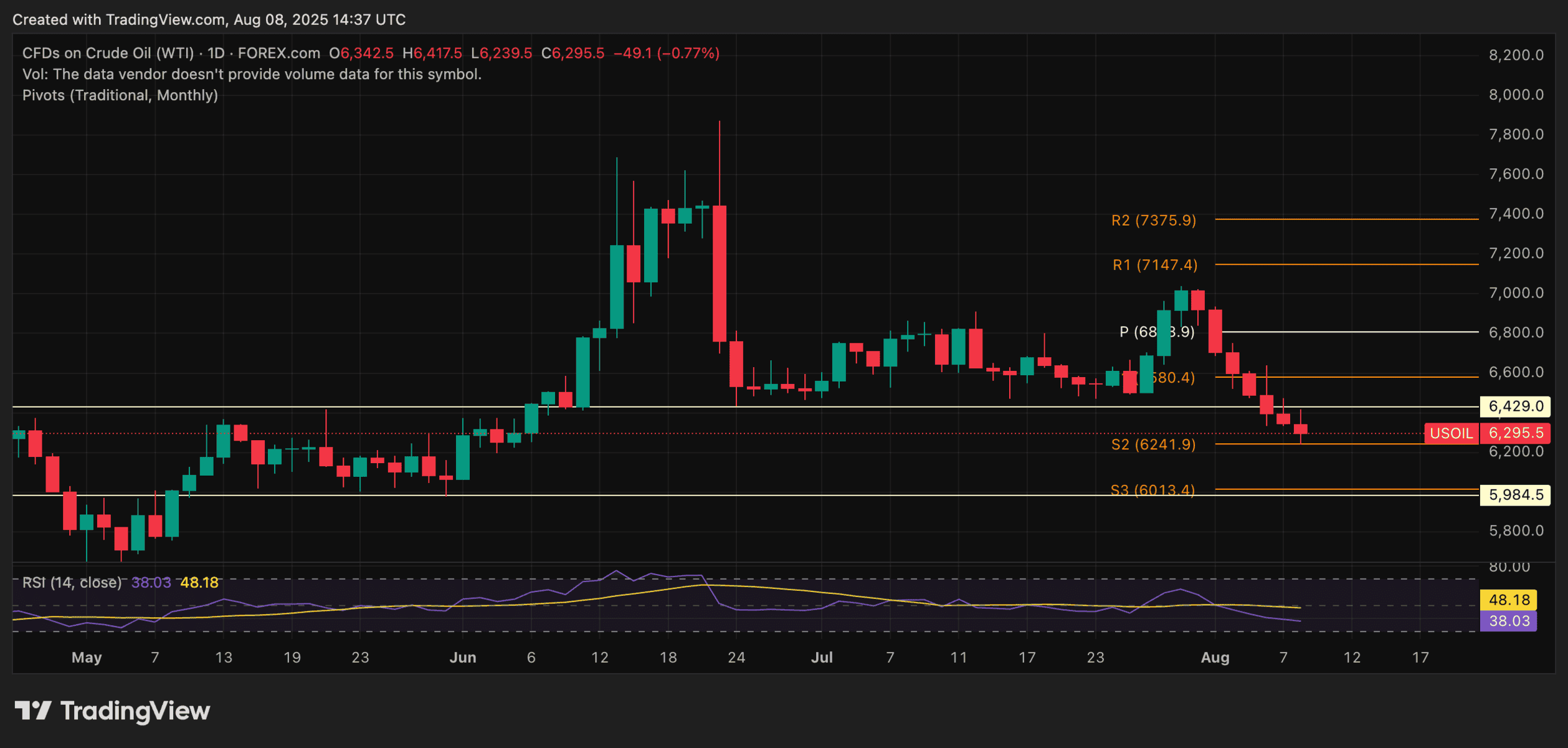Click the R1 (7147.4) pivot label

(x=1155, y=265)
